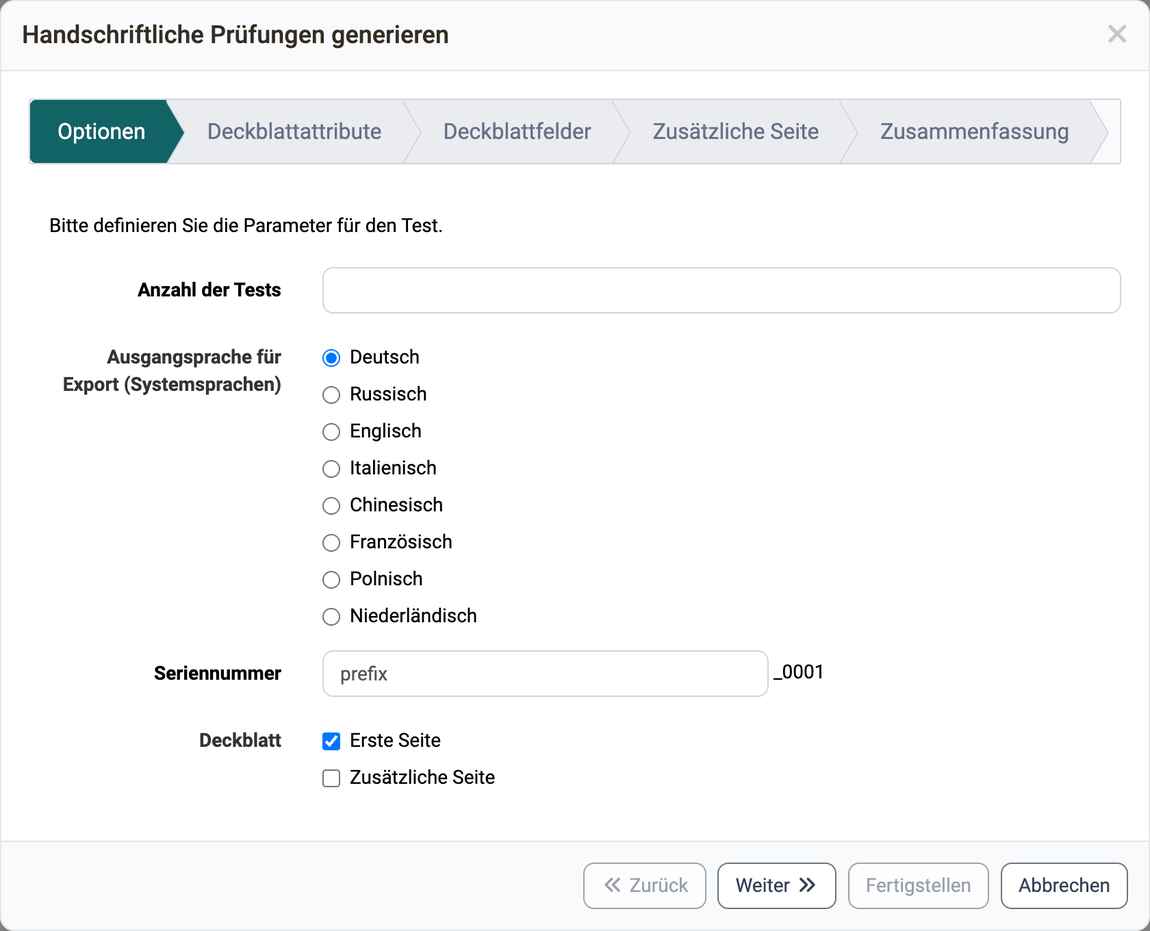Click the Seriennummer prefix input field
The height and width of the screenshot is (931, 1150).
(x=545, y=673)
